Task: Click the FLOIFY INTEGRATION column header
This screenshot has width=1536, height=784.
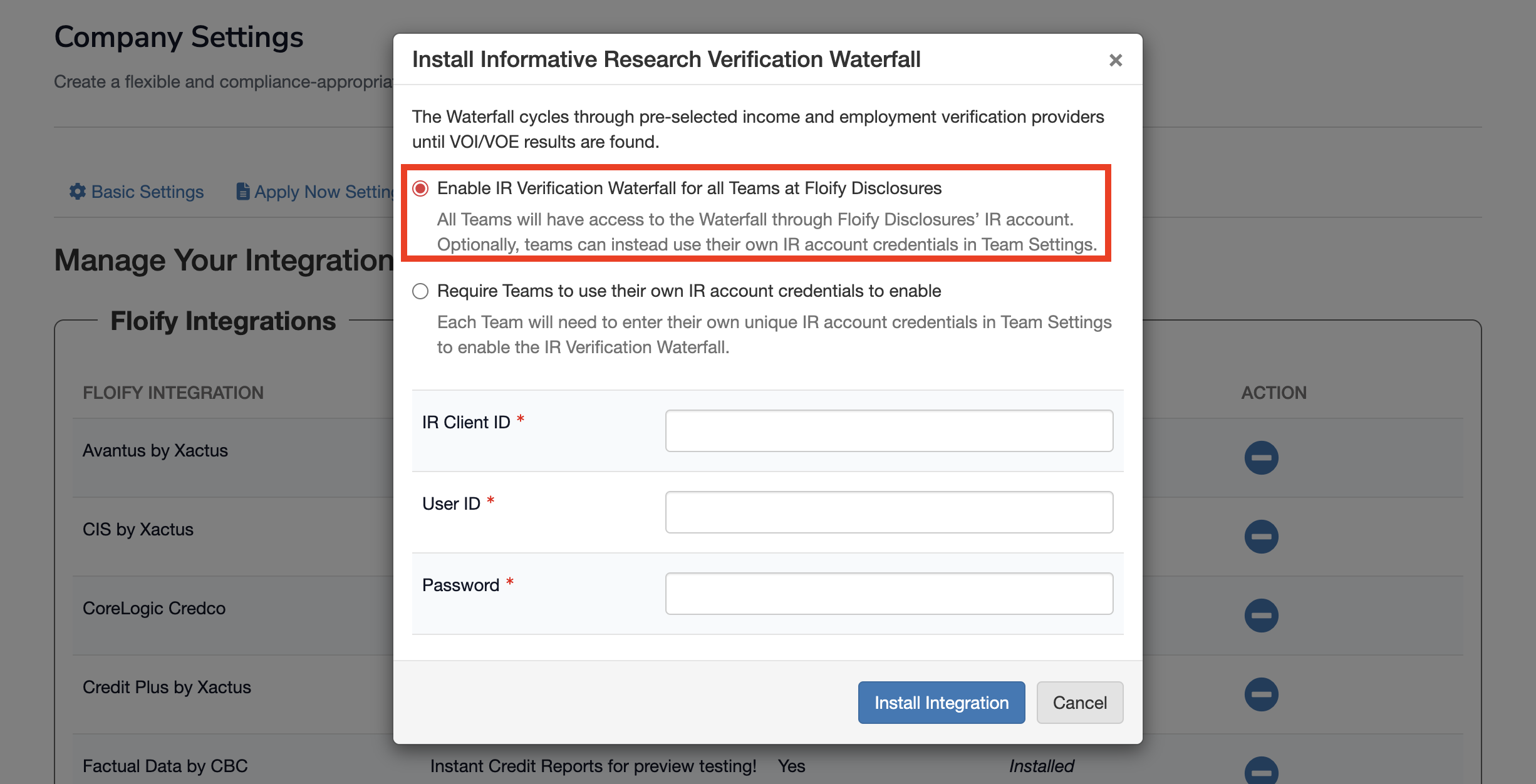Action: [173, 393]
